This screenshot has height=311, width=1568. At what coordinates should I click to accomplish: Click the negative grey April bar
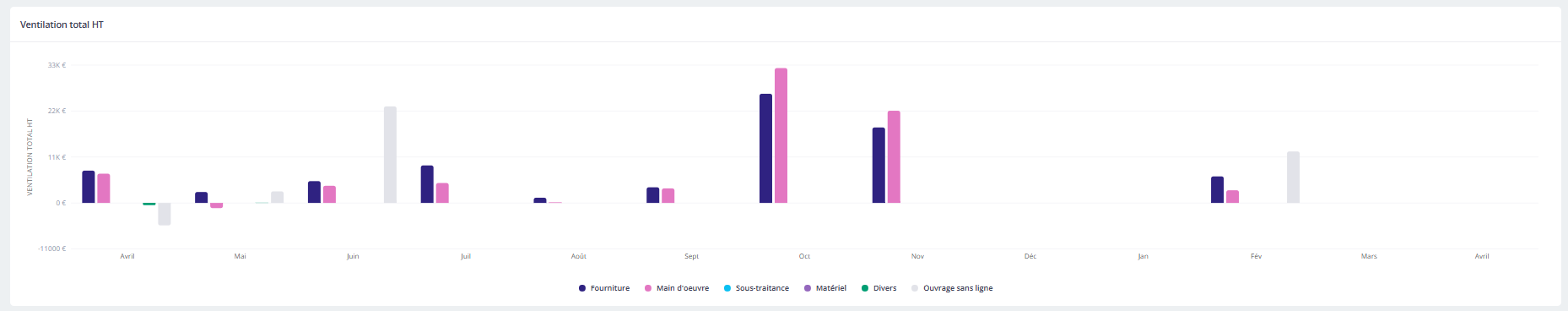coord(164,214)
